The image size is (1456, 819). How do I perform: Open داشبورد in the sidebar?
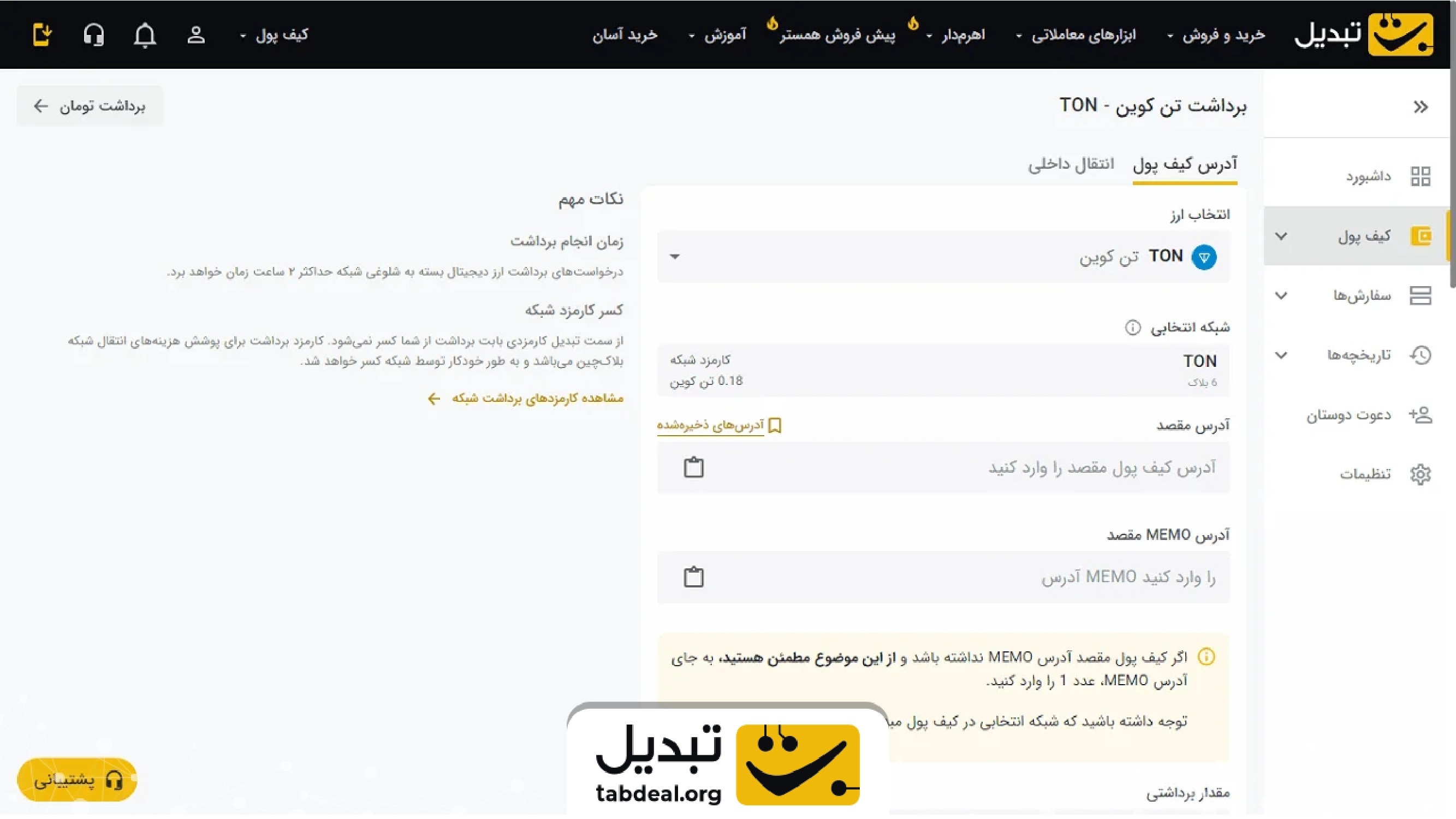(x=1368, y=176)
